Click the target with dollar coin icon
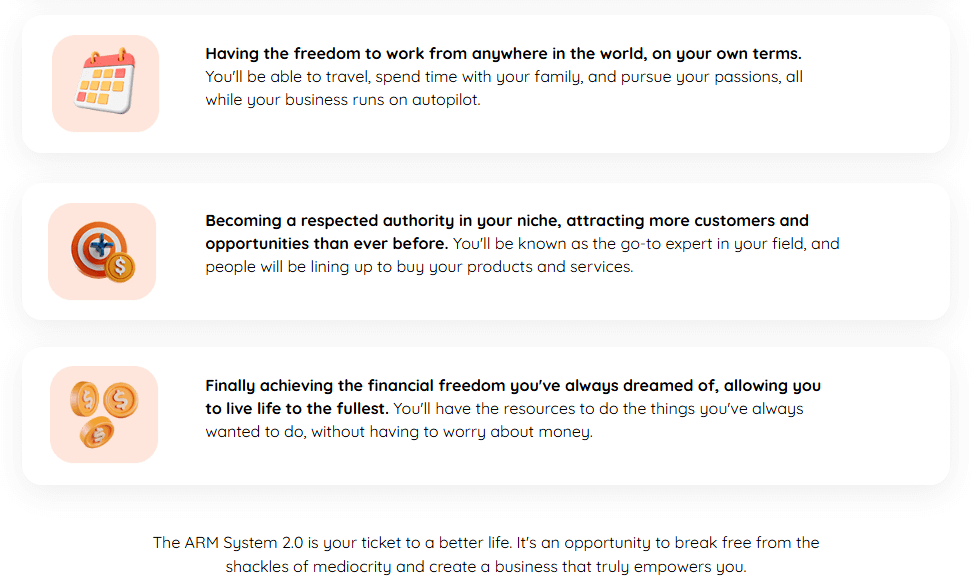Image resolution: width=972 pixels, height=584 pixels. click(102, 251)
